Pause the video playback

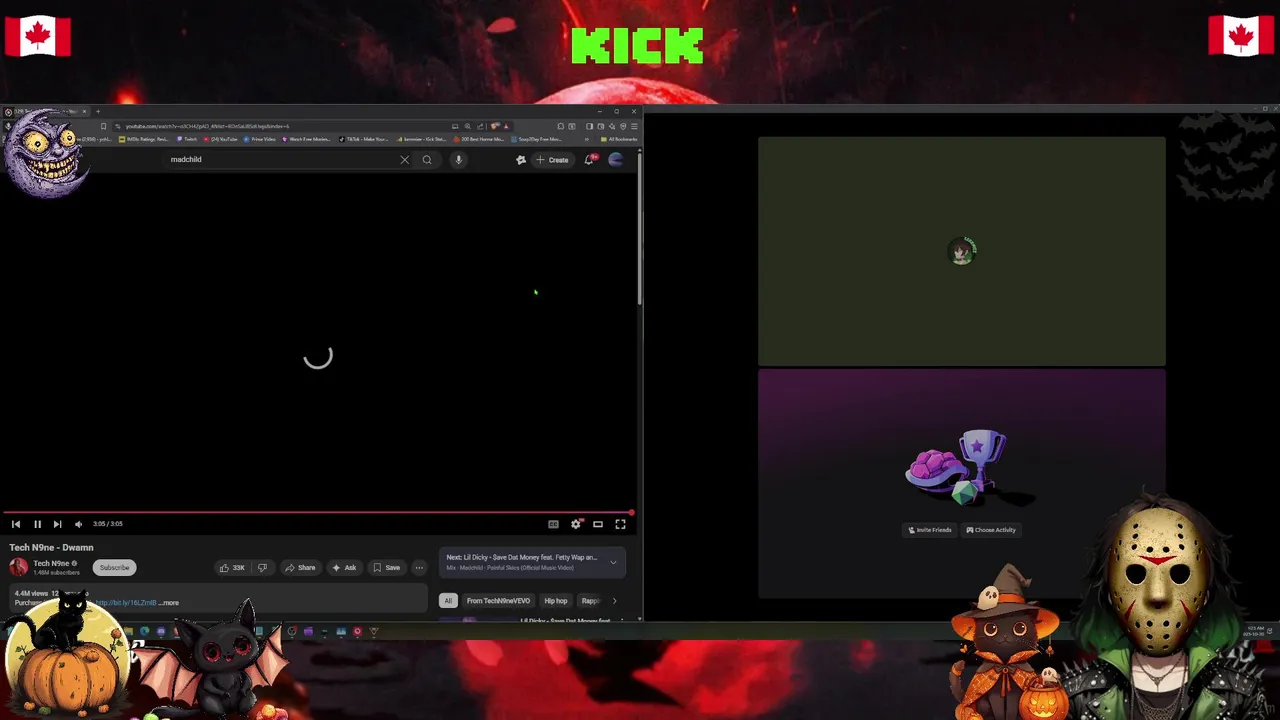[x=37, y=524]
